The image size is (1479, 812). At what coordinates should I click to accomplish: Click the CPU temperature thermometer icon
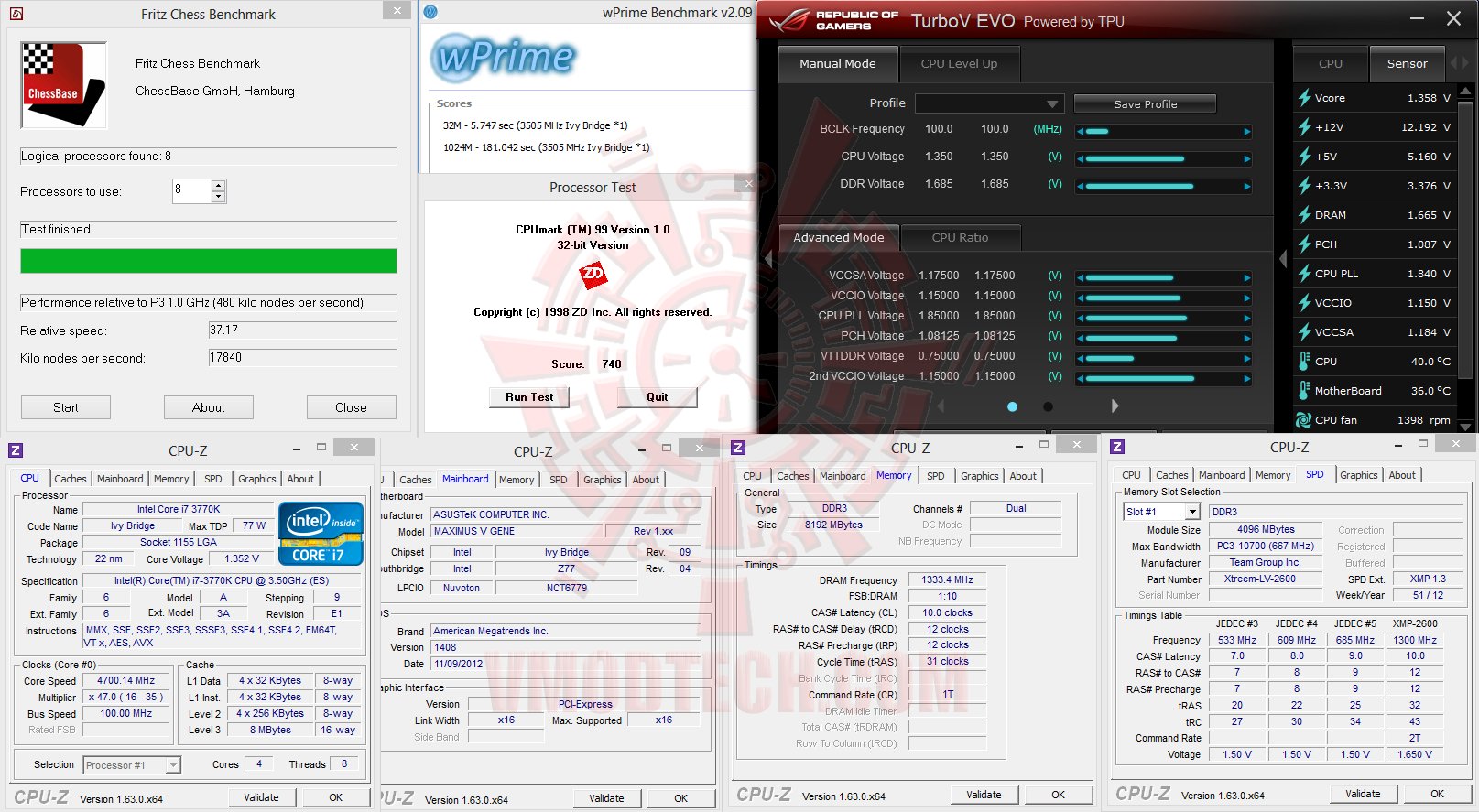(x=1304, y=362)
